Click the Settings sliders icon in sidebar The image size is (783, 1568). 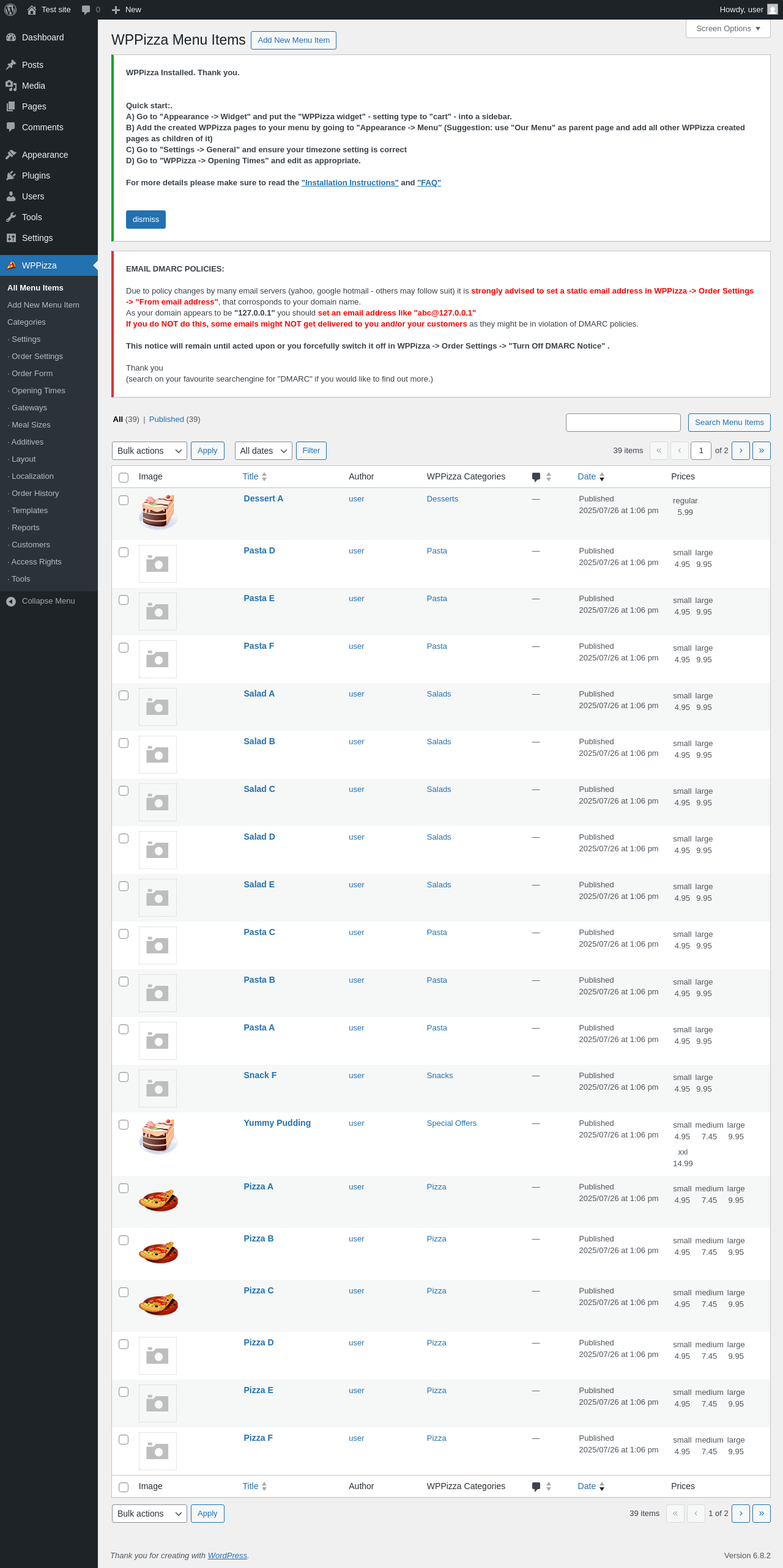(x=11, y=238)
